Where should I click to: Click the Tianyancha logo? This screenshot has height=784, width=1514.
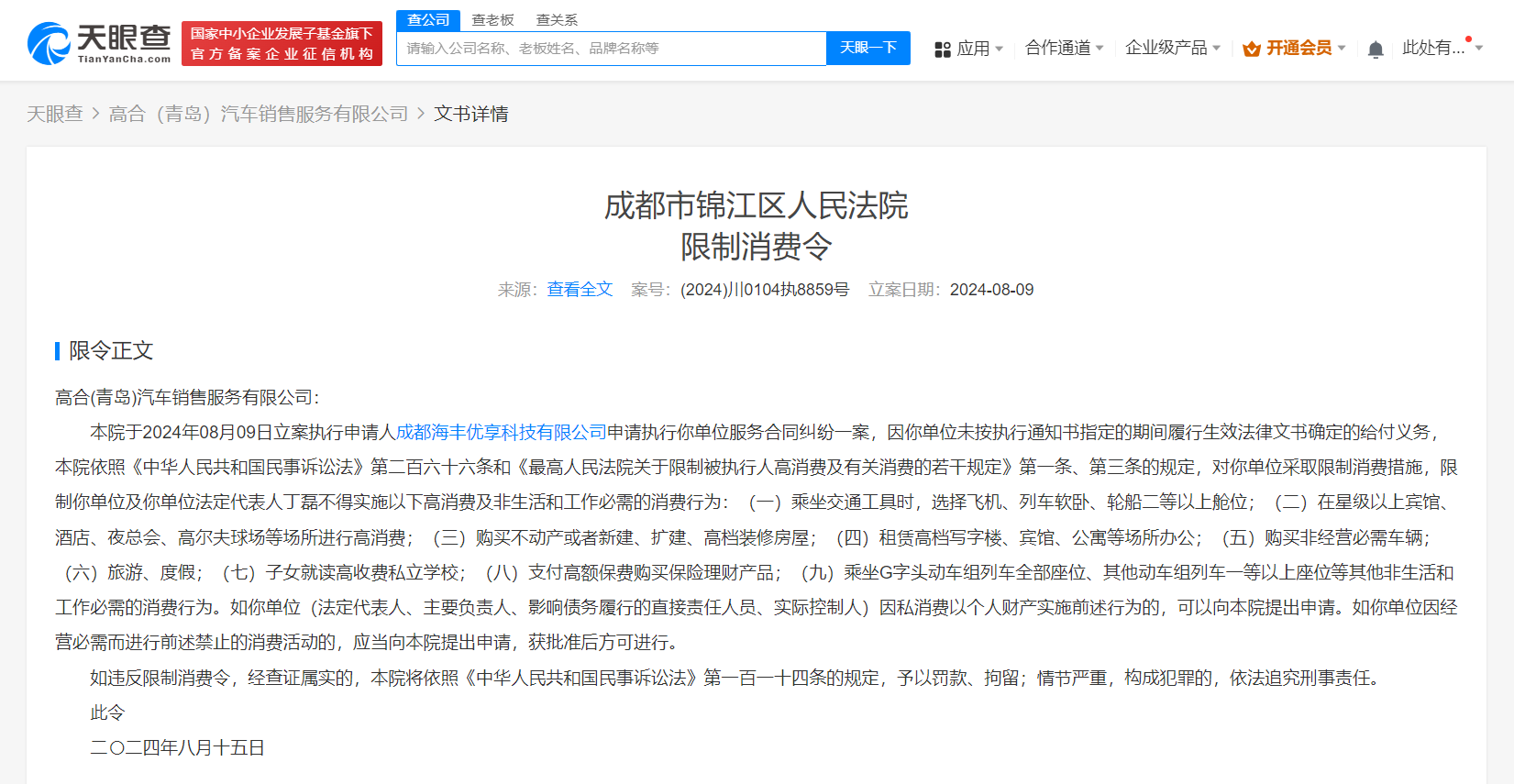[99, 43]
